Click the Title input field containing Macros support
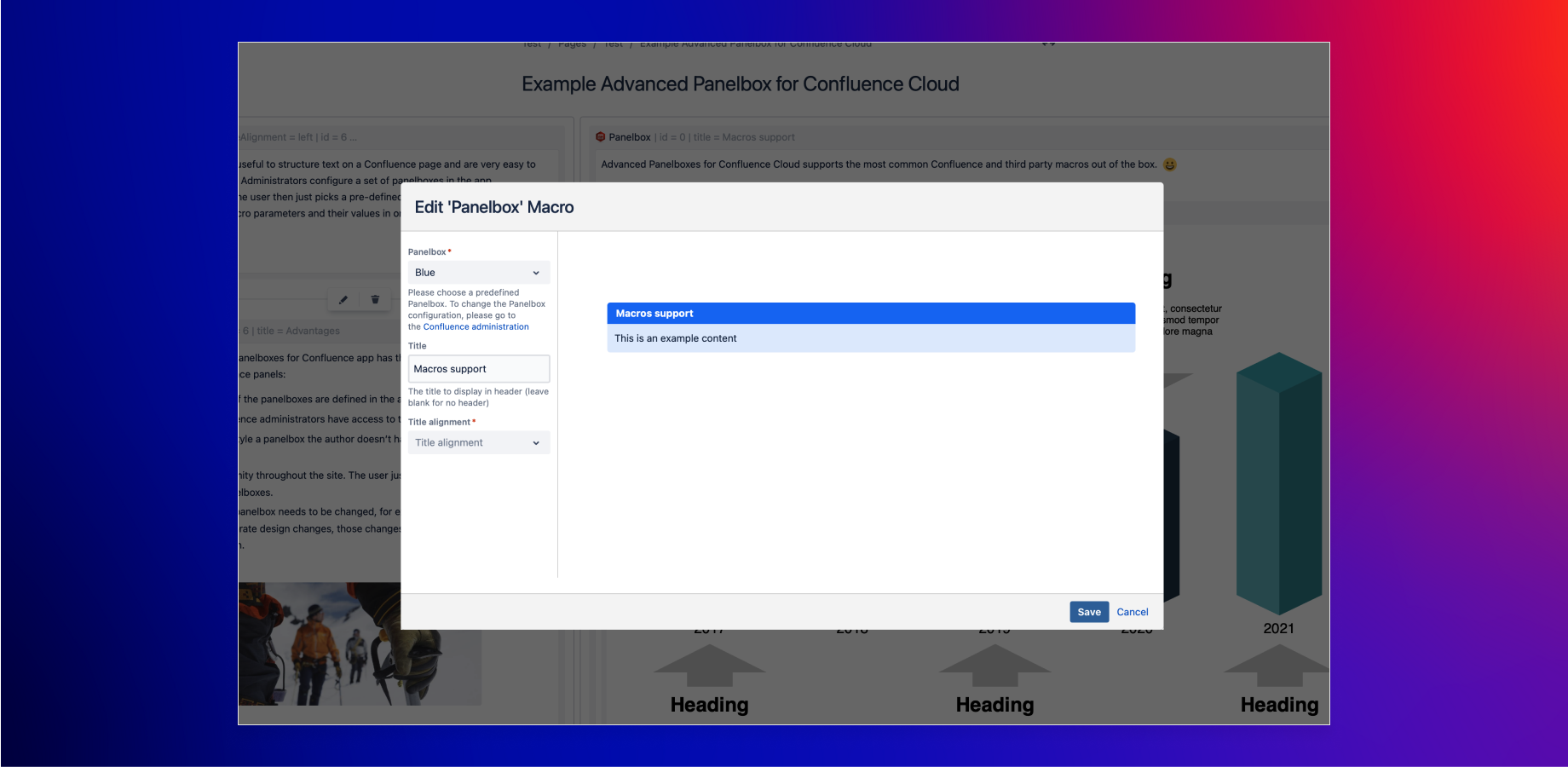 [479, 368]
